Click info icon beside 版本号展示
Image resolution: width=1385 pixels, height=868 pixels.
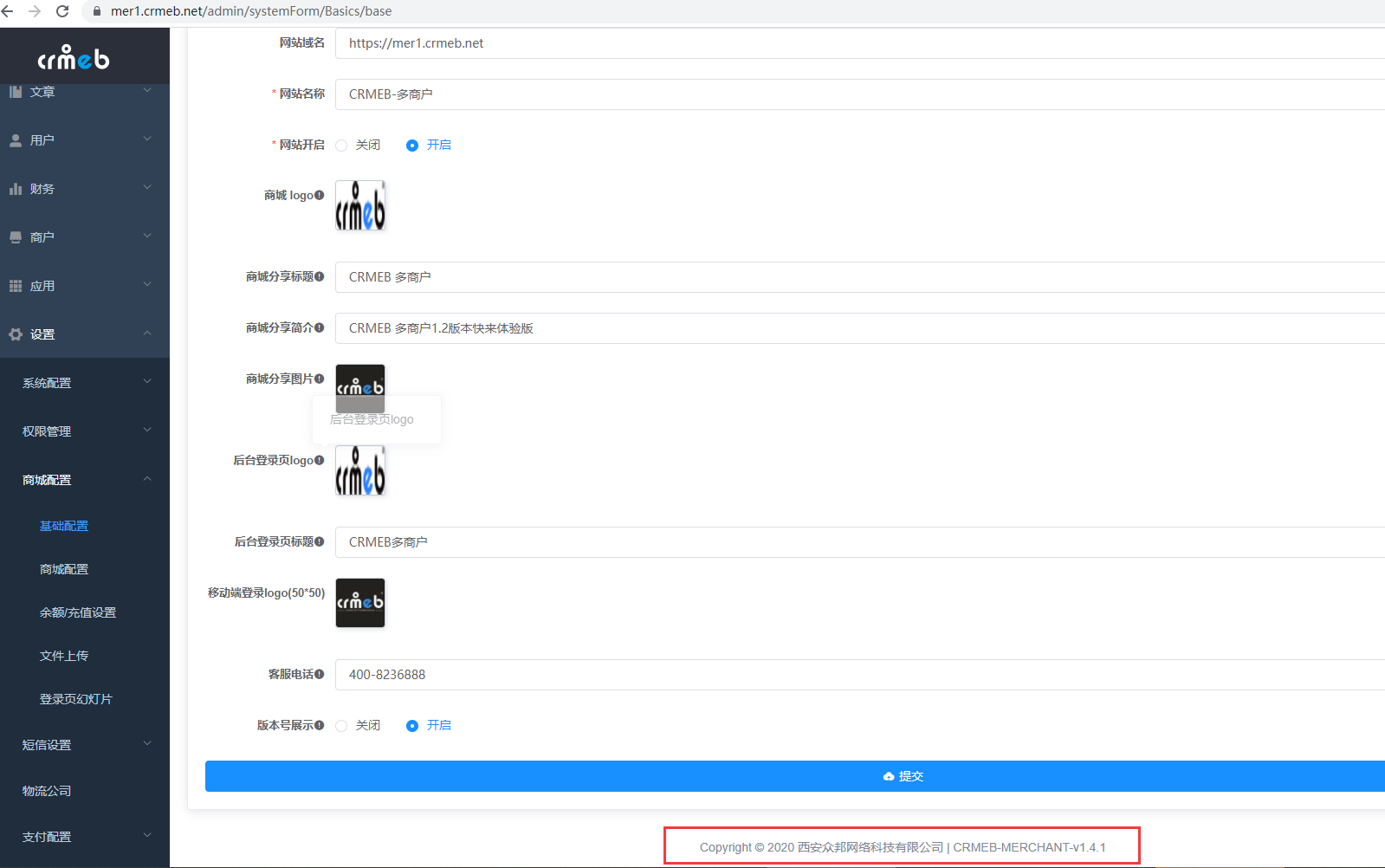(x=320, y=725)
